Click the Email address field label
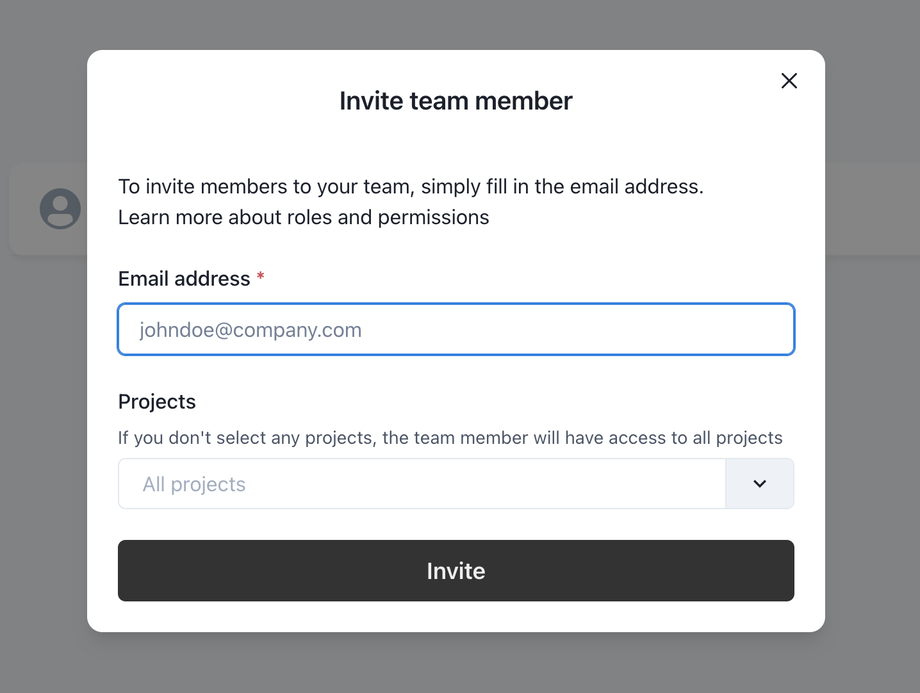This screenshot has width=920, height=693. click(x=184, y=279)
